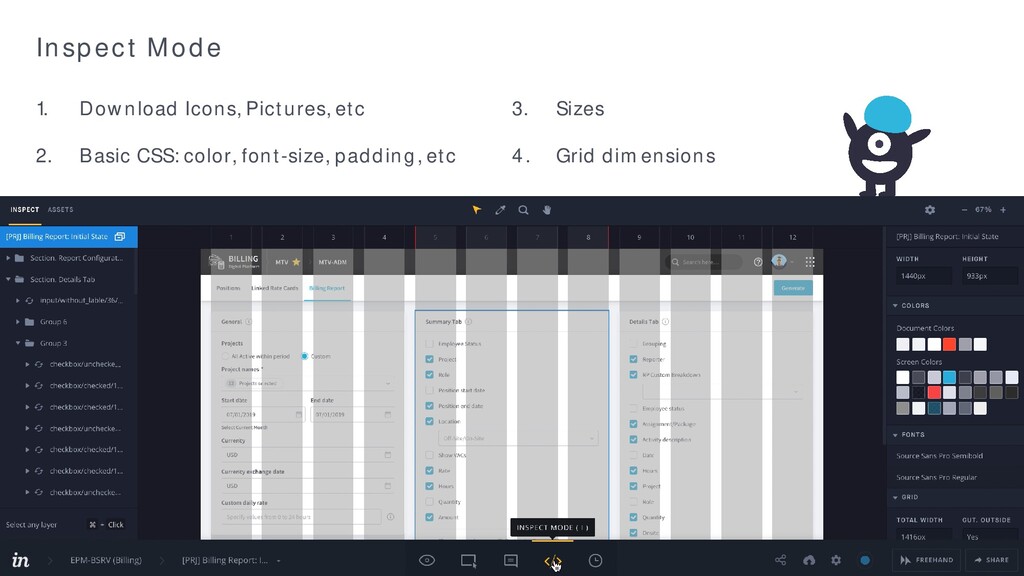
Task: Select the hand pan tool
Action: pyautogui.click(x=547, y=210)
